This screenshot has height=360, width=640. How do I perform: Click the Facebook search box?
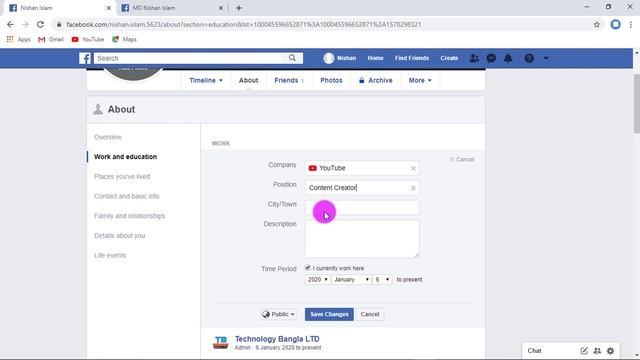[189, 58]
